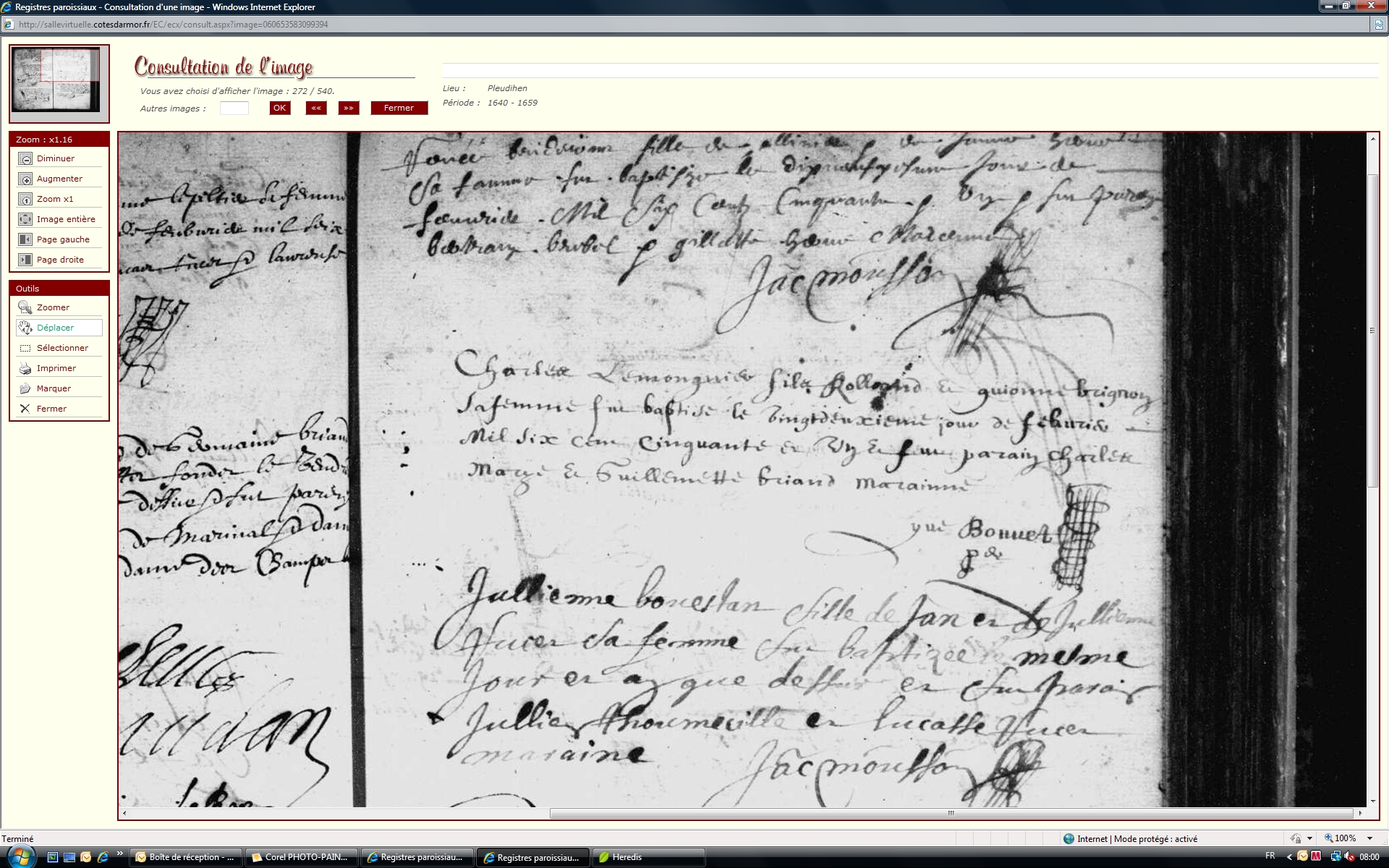Show the full image via Image entière
Image resolution: width=1389 pixels, height=868 pixels.
click(25, 219)
